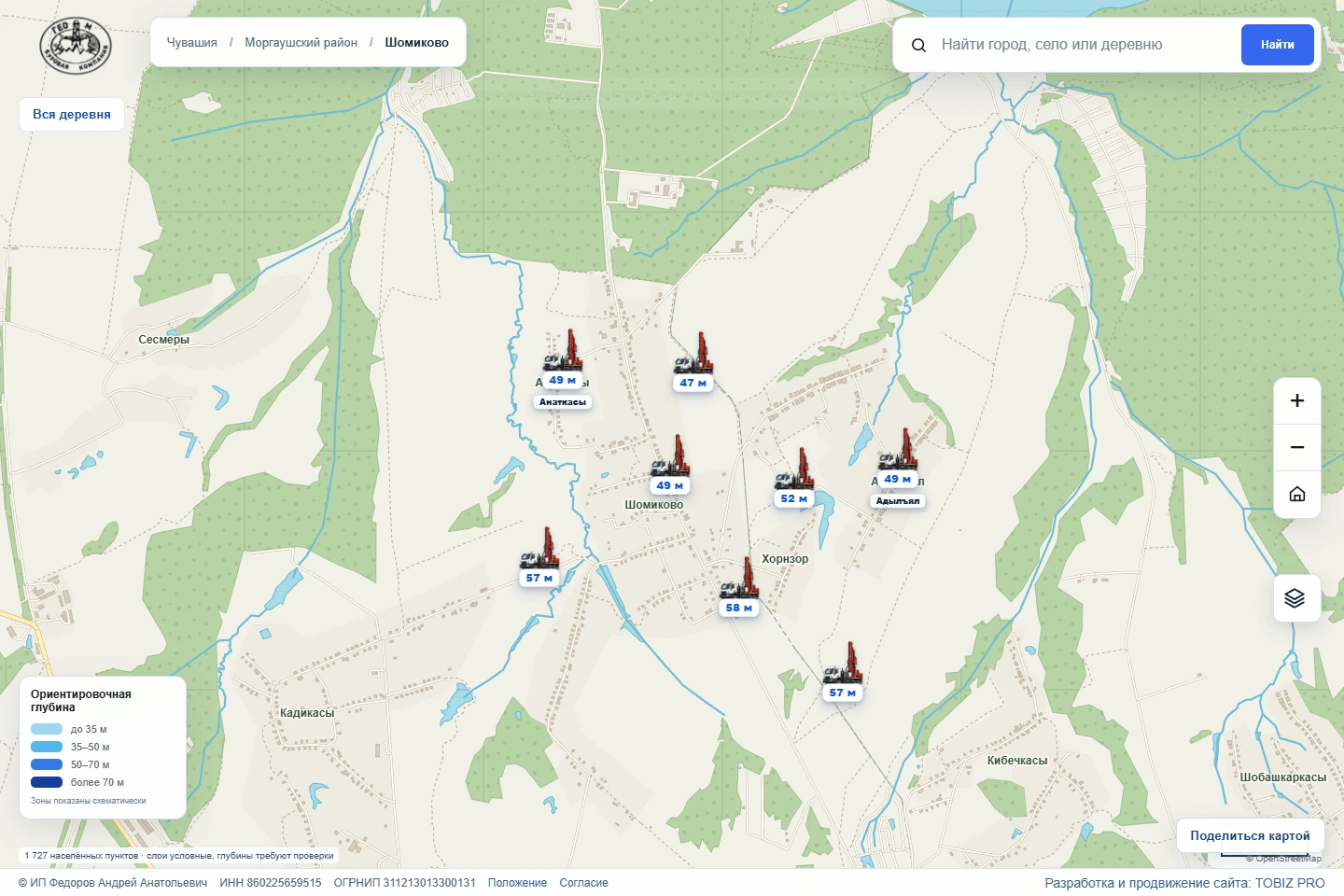Click the Кадикасы village label
This screenshot has height=896, width=1344.
(307, 713)
